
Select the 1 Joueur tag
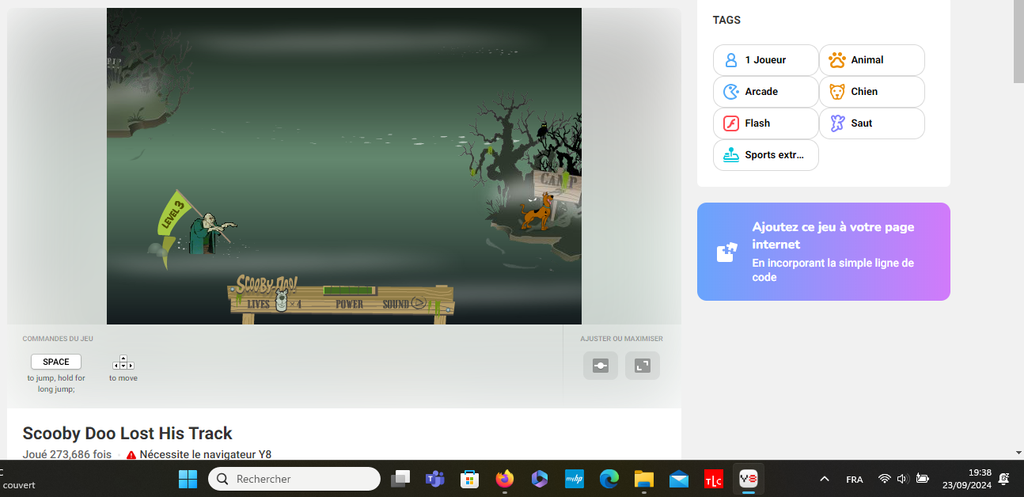point(765,60)
